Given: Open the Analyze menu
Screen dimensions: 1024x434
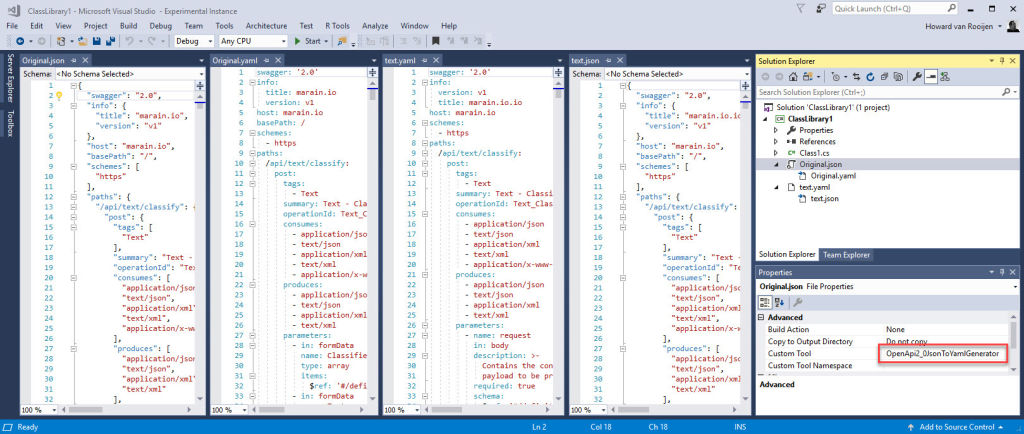Looking at the screenshot, I should click(x=375, y=25).
